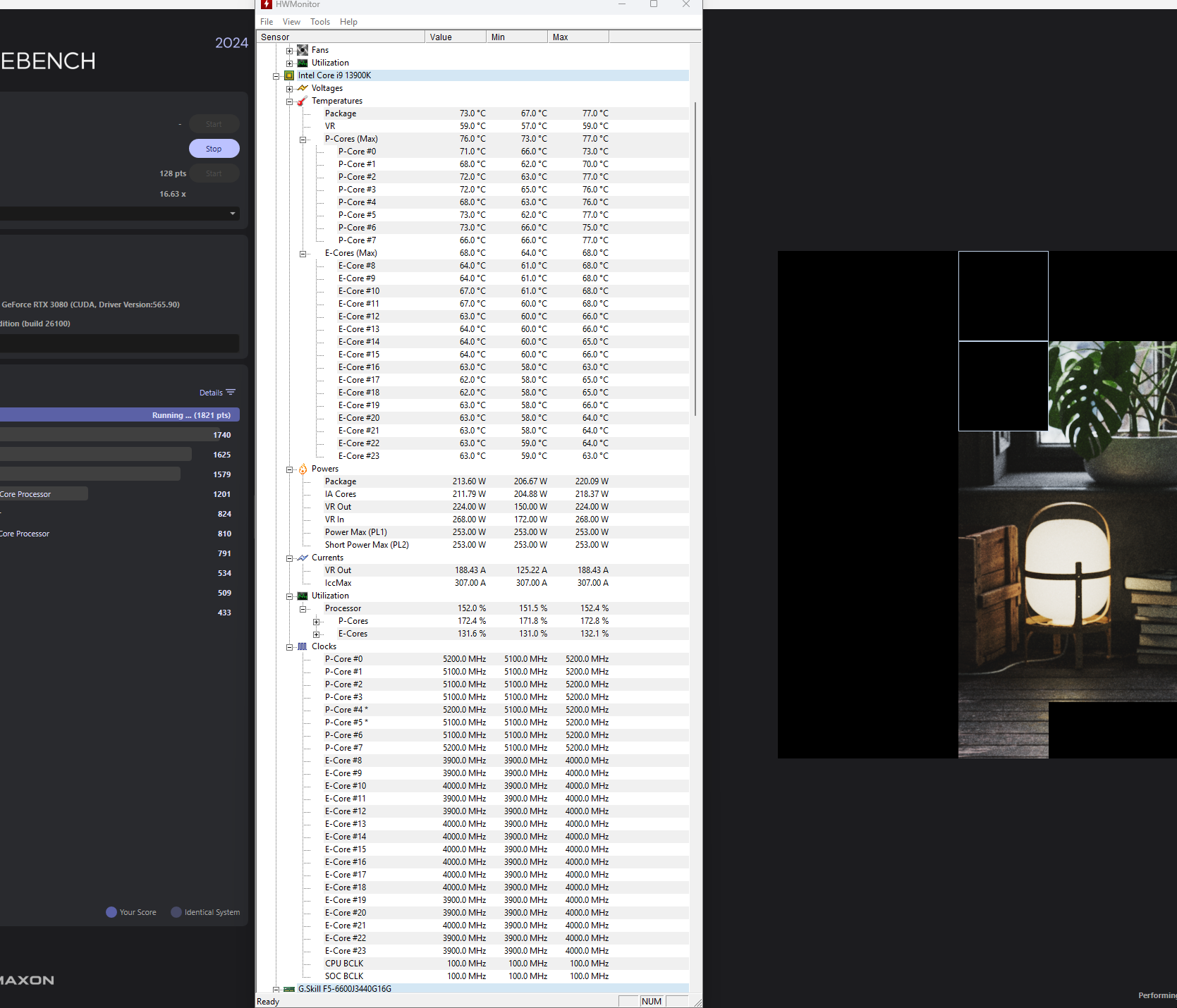Click the 188.43 A VR Out current value
The height and width of the screenshot is (1008, 1177).
[x=470, y=570]
